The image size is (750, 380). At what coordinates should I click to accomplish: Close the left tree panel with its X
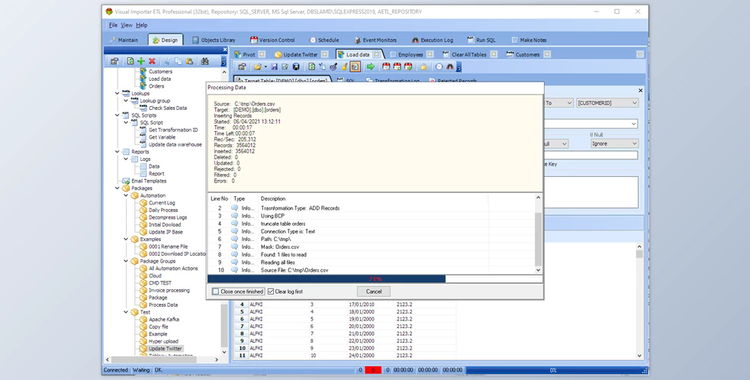point(225,50)
